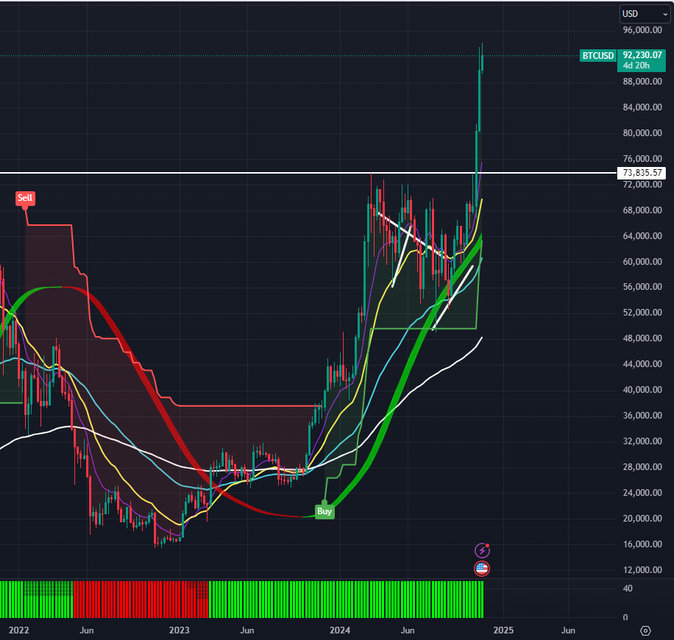Click the 2025 label on time axis
The width and height of the screenshot is (674, 640).
[503, 630]
